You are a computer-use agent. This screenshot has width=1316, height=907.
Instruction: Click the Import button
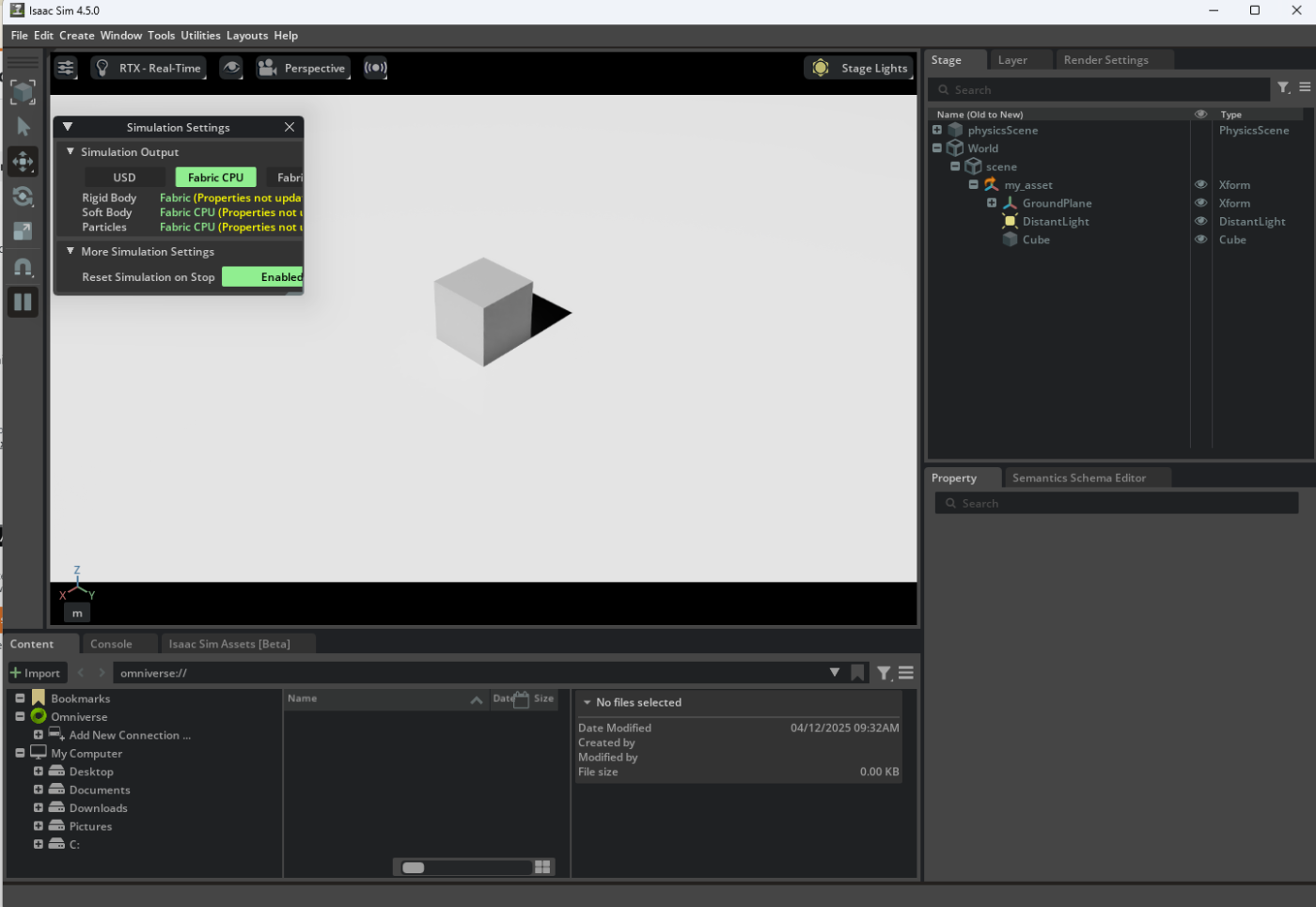[36, 673]
